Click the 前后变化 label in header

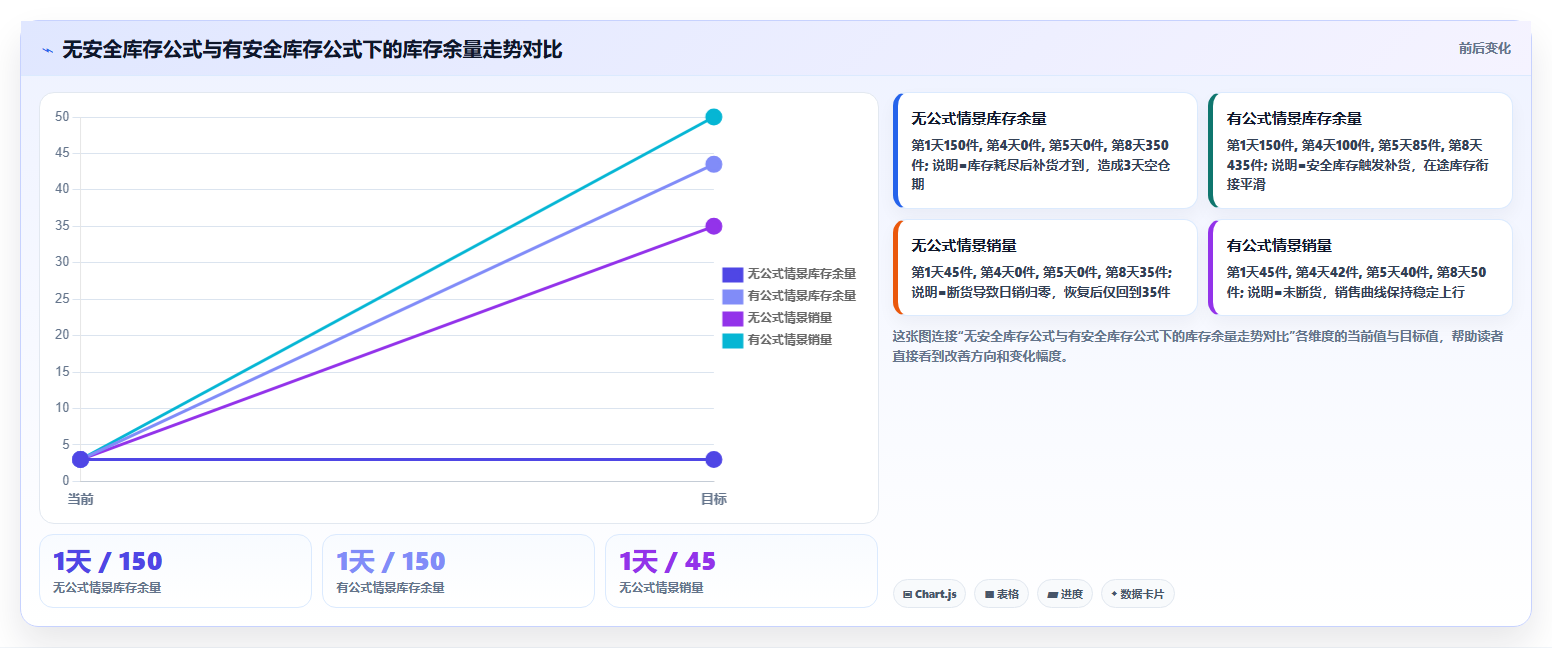(1484, 48)
